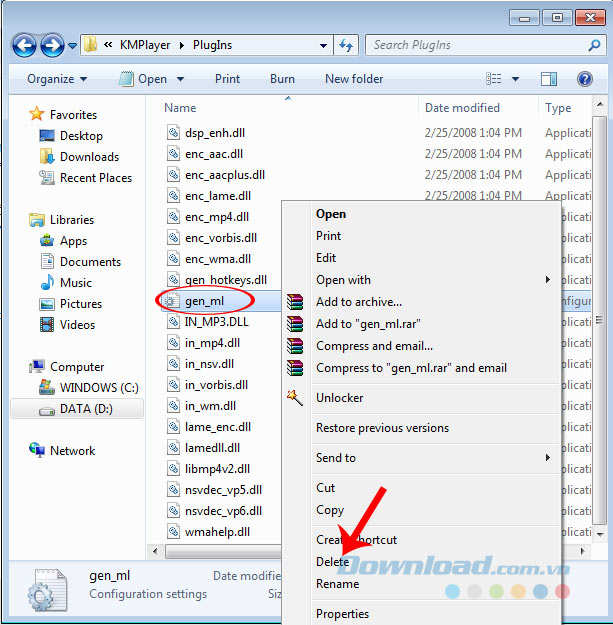The height and width of the screenshot is (625, 613).
Task: Expand the address bar history dropdown
Action: pyautogui.click(x=324, y=45)
